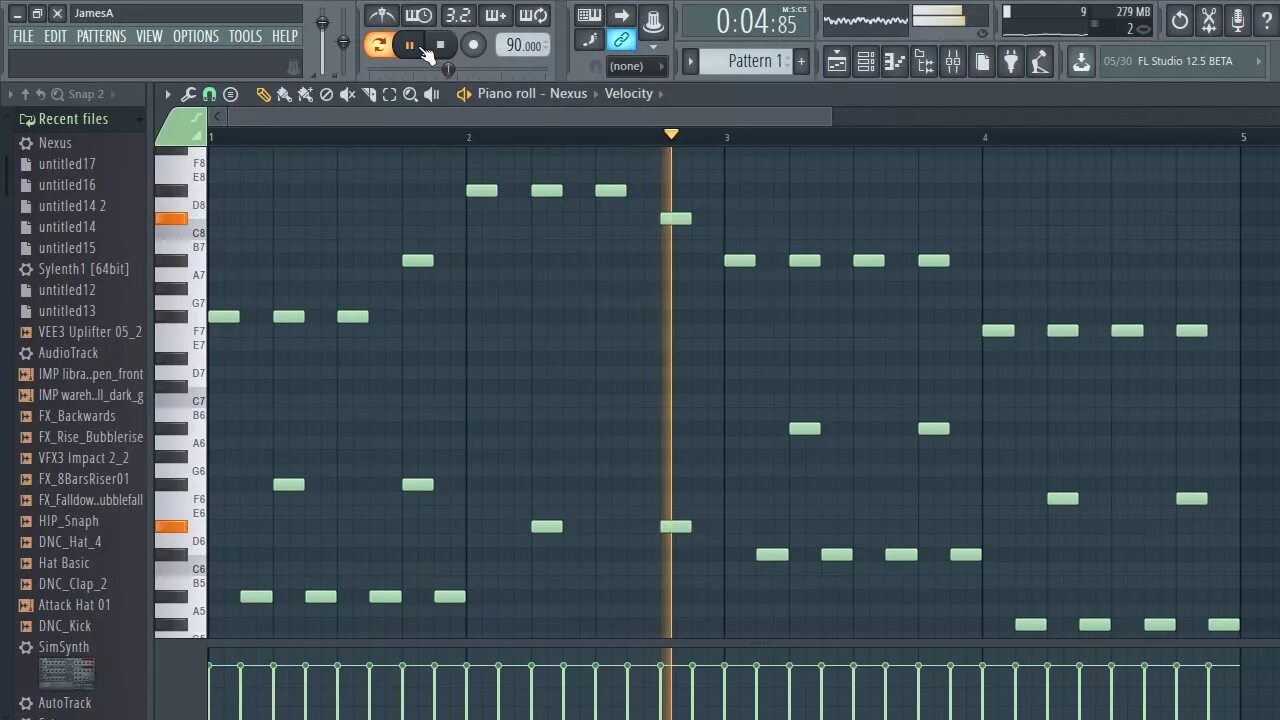Open the Stamp tool circle icon
Image resolution: width=1280 pixels, height=720 pixels.
[x=231, y=94]
